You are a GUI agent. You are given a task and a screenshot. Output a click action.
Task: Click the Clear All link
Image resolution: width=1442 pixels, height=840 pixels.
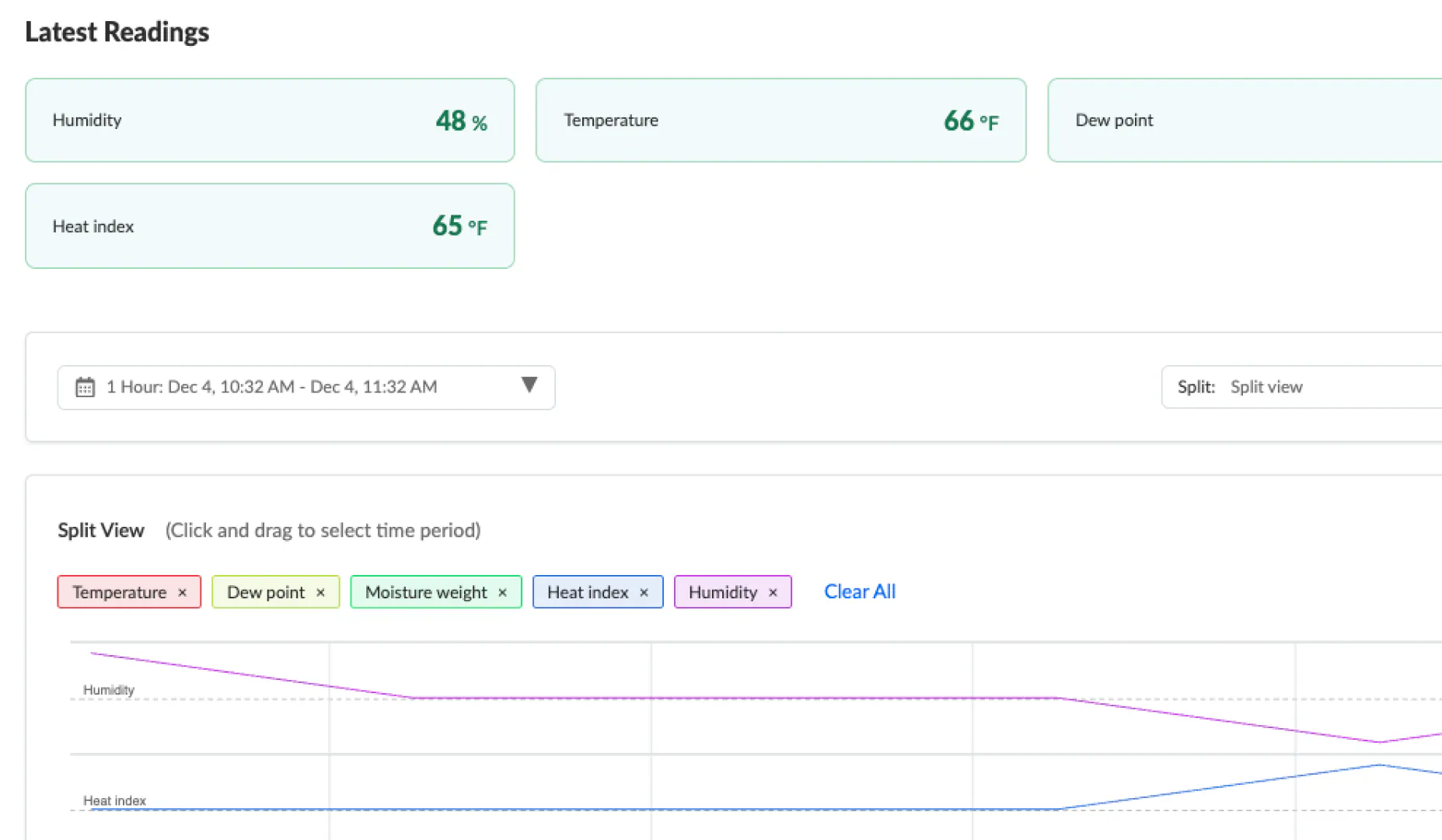point(859,591)
